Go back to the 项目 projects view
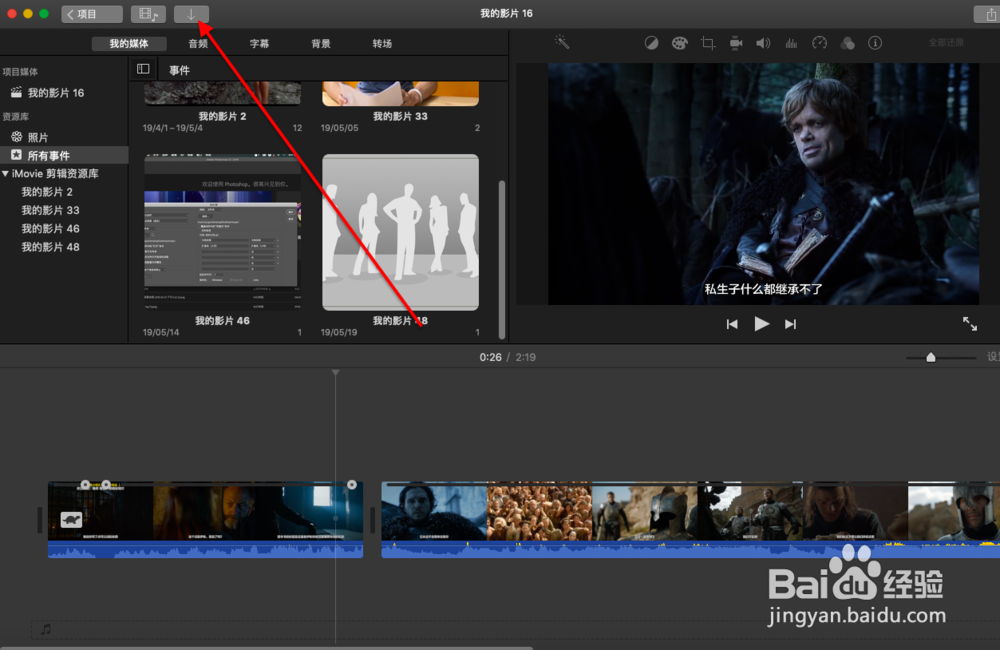 (x=91, y=14)
